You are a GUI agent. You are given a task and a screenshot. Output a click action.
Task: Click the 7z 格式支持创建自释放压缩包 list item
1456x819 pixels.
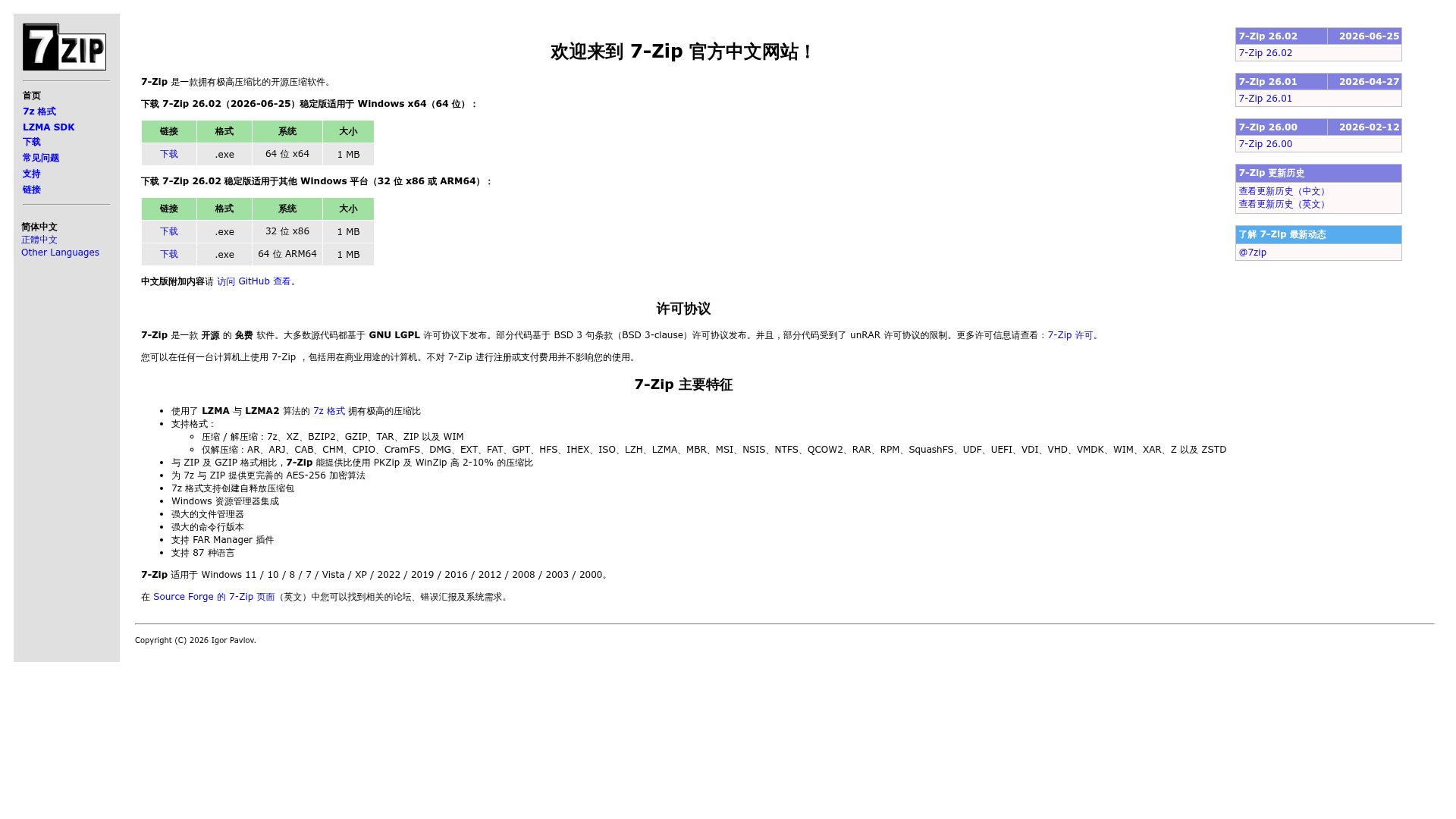click(x=233, y=488)
